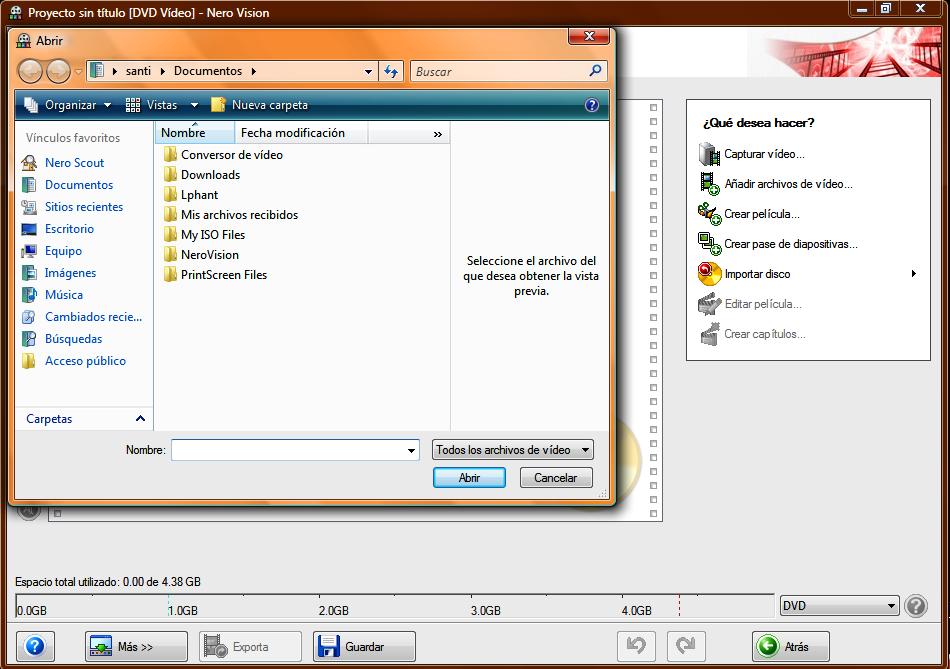Open the file type filter dropdown
The height and width of the screenshot is (669, 950).
click(x=513, y=450)
